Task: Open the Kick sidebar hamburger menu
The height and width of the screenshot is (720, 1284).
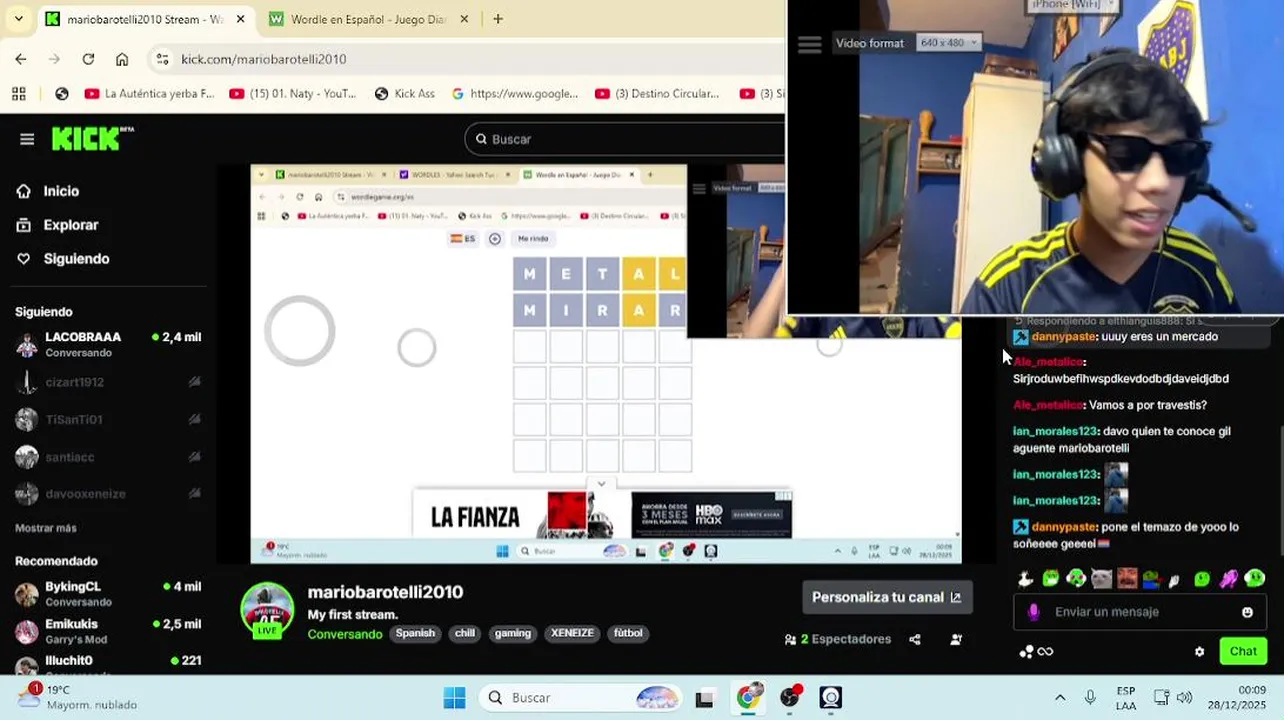Action: point(27,139)
